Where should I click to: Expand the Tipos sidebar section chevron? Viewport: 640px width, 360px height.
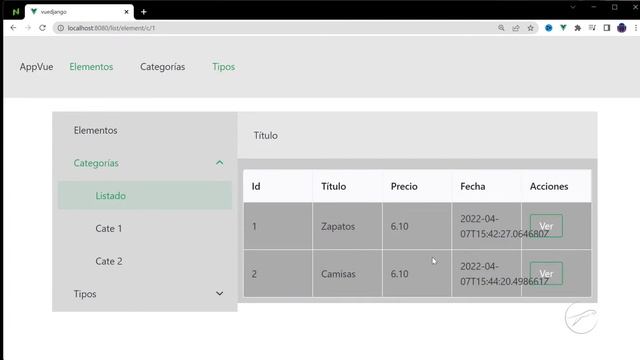click(220, 293)
